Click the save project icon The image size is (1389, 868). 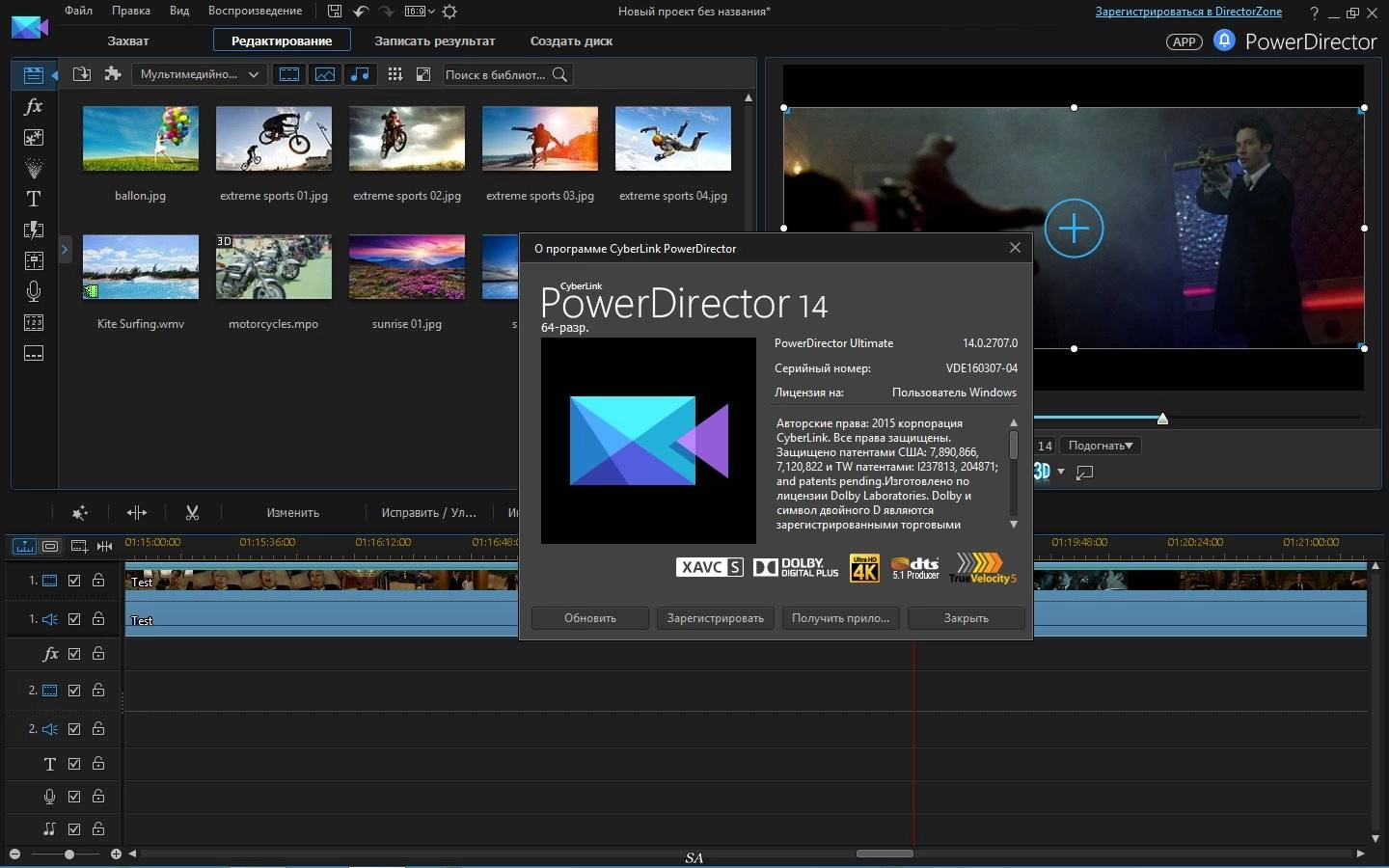[335, 12]
